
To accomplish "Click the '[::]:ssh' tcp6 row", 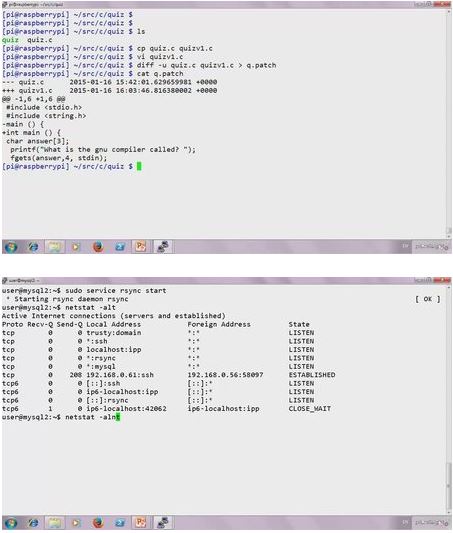I will [158, 383].
